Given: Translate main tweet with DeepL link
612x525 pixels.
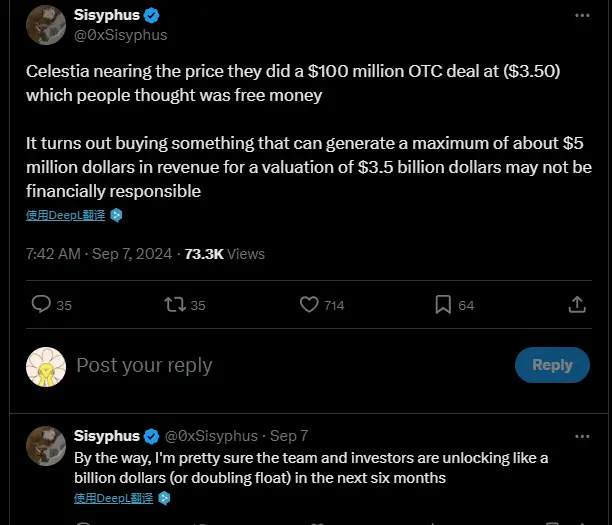Looking at the screenshot, I should (x=66, y=215).
